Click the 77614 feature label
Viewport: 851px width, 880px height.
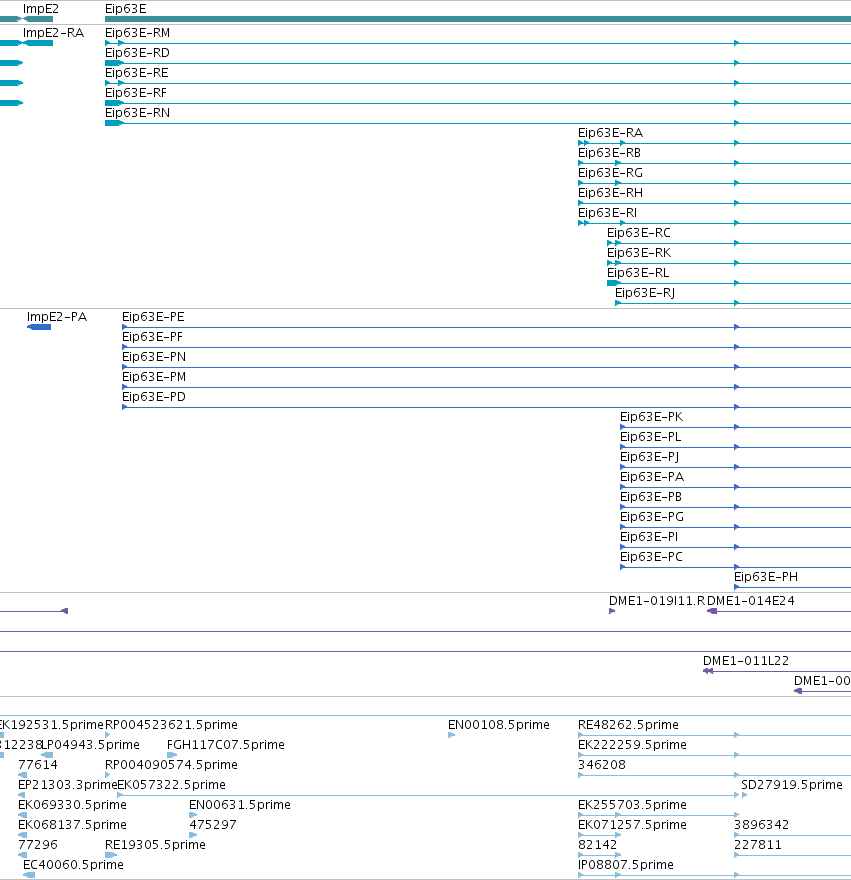[x=38, y=765]
